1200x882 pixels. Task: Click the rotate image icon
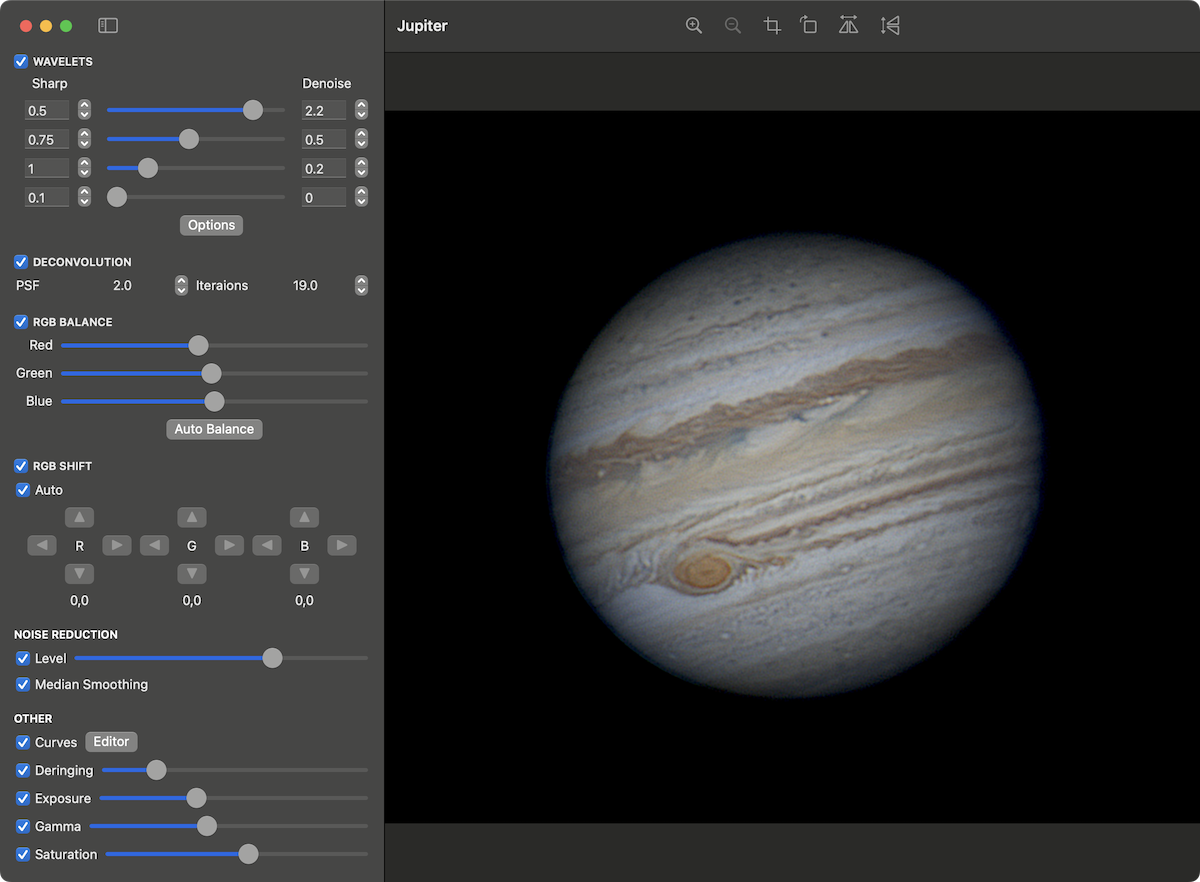pyautogui.click(x=809, y=25)
